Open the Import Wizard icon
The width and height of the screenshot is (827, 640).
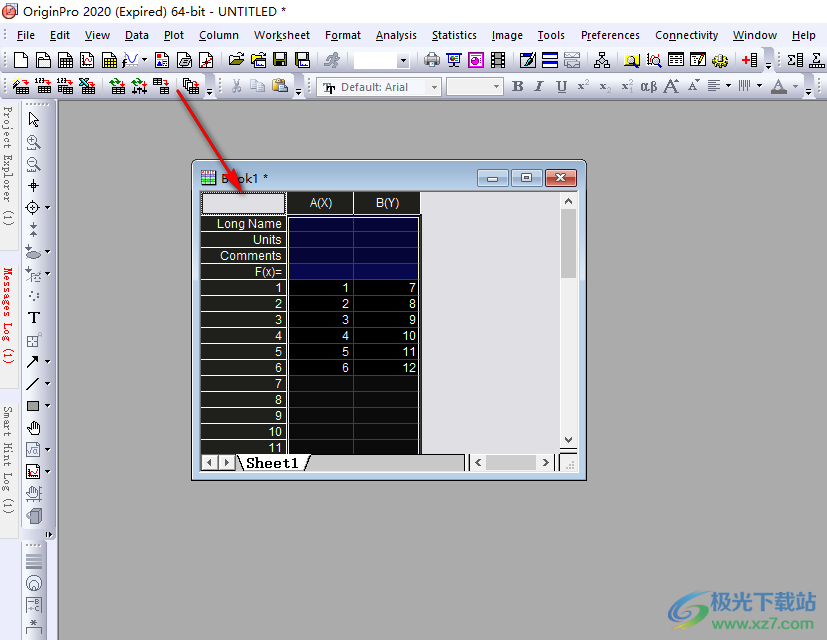[x=21, y=86]
